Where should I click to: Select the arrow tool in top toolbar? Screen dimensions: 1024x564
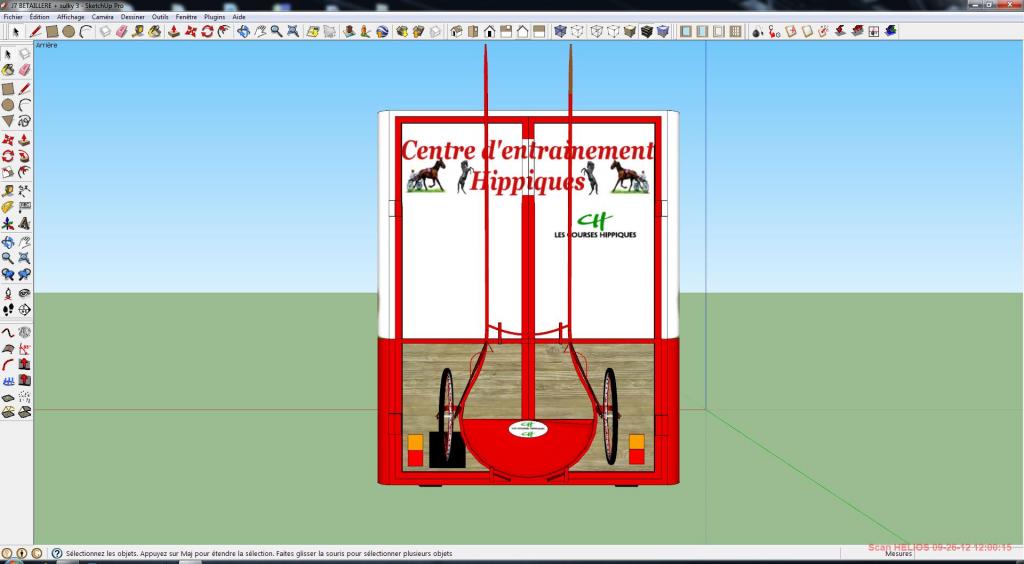[x=16, y=31]
